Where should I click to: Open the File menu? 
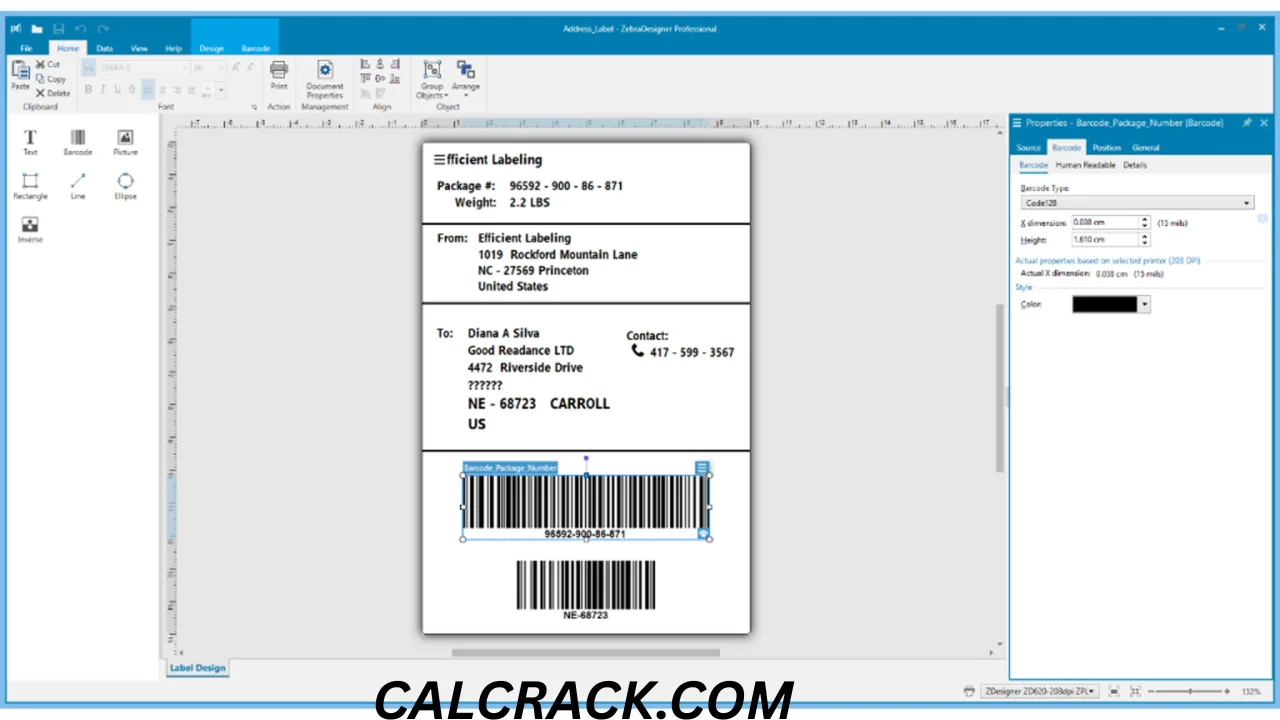tap(27, 48)
